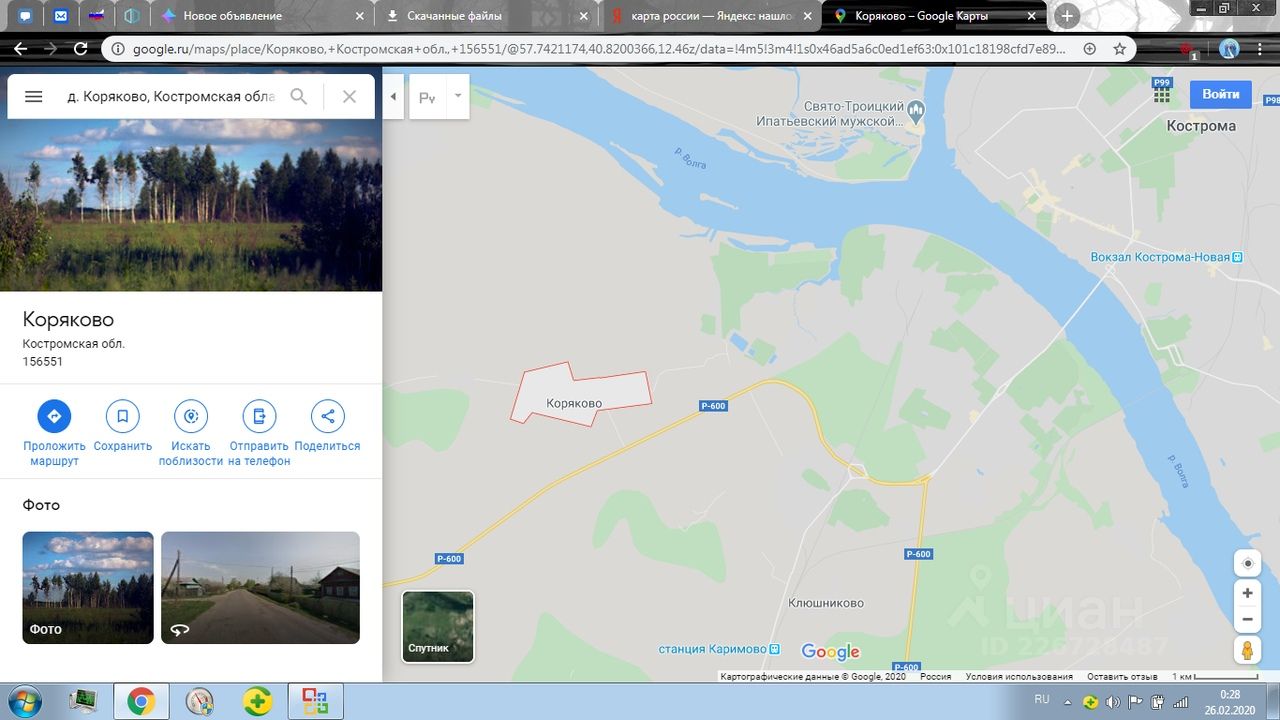Screen dimensions: 1280x720
Task: Click the magnifier search icon
Action: 299,97
